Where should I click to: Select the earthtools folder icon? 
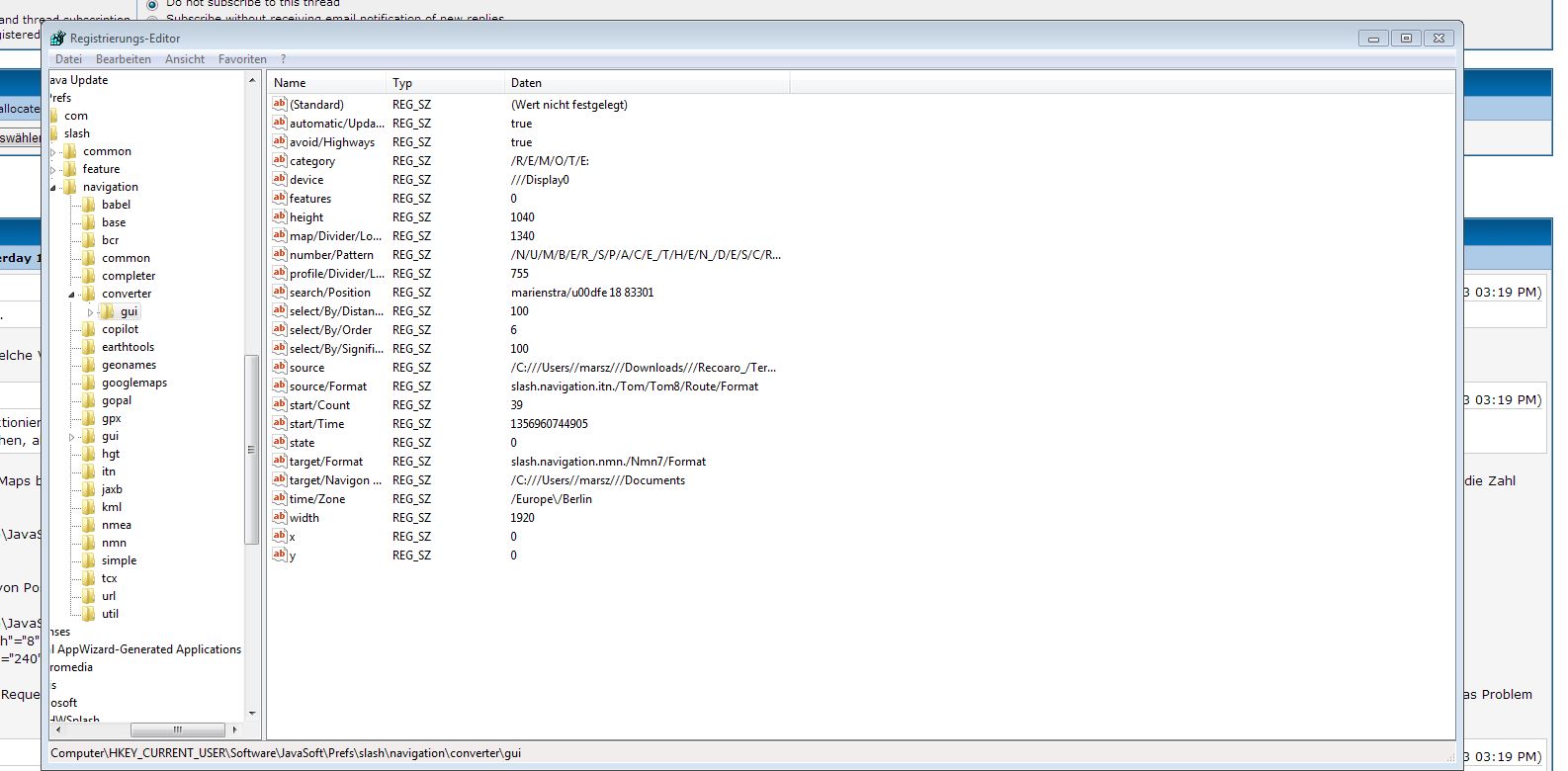pos(89,347)
